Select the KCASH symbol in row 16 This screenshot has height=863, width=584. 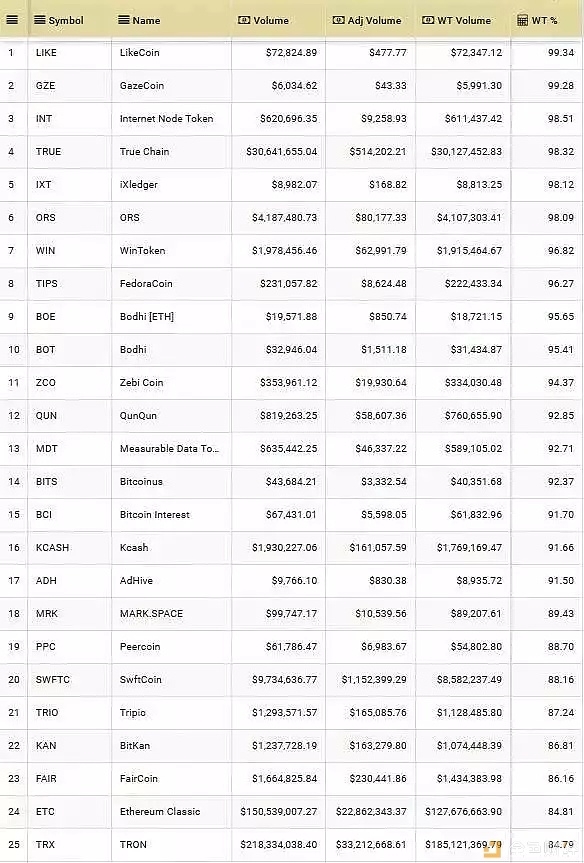coord(52,547)
